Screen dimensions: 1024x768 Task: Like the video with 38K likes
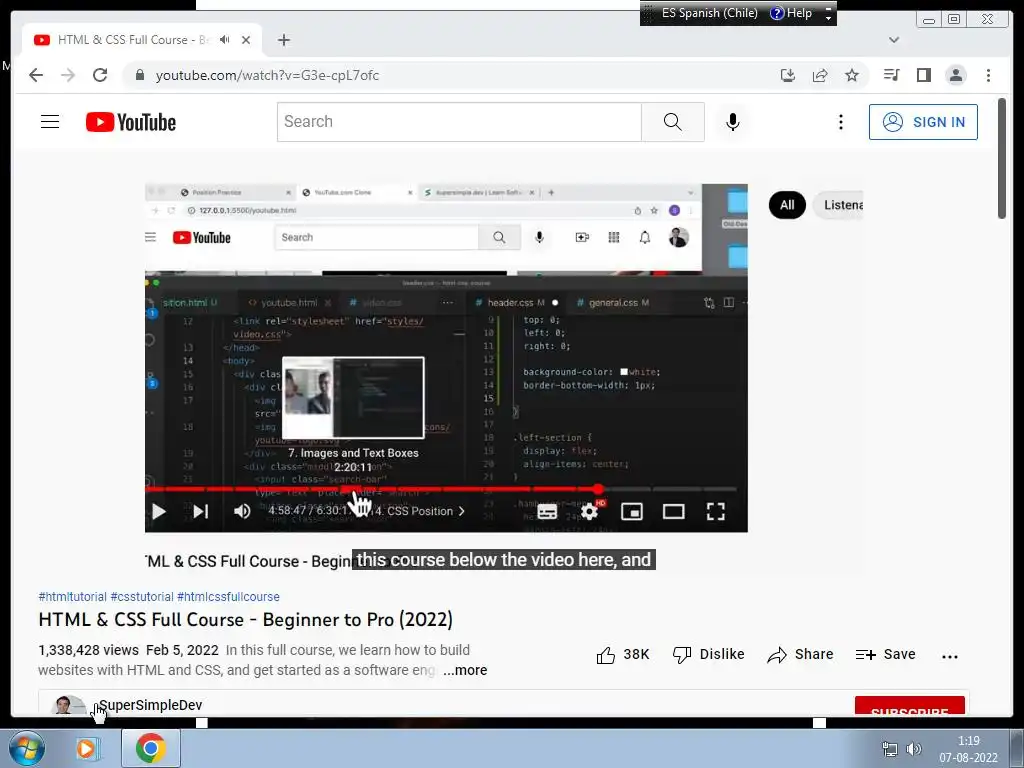tap(623, 654)
